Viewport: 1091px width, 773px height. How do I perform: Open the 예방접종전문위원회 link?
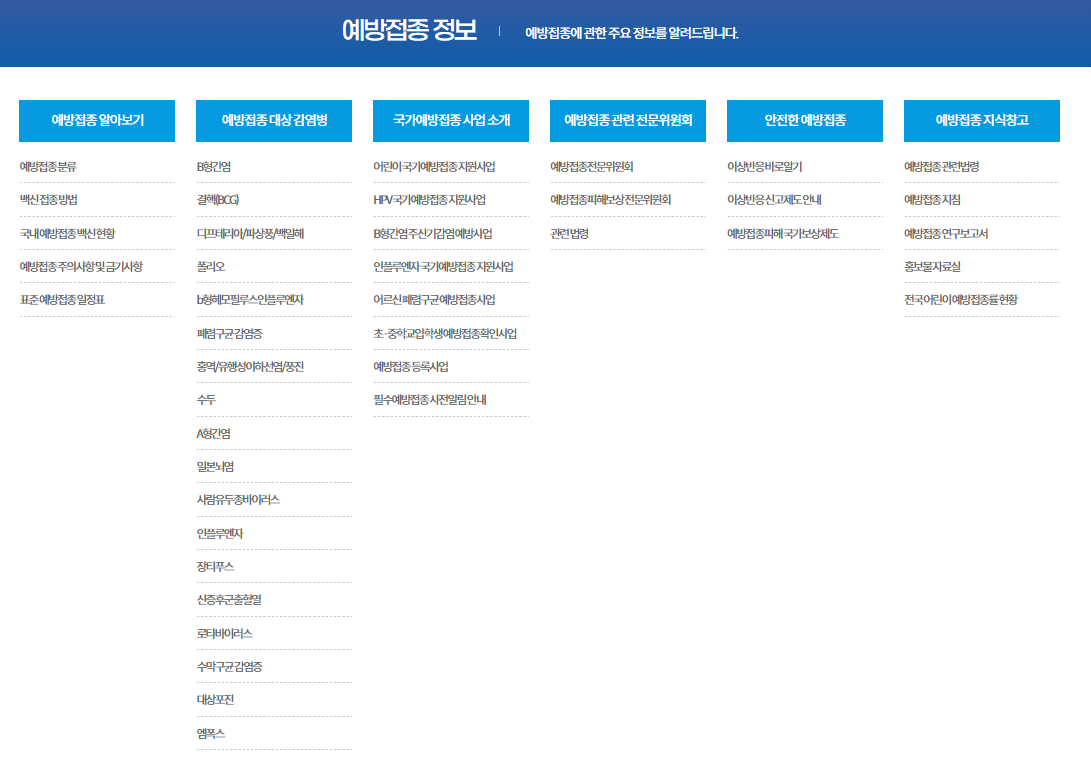coord(591,167)
